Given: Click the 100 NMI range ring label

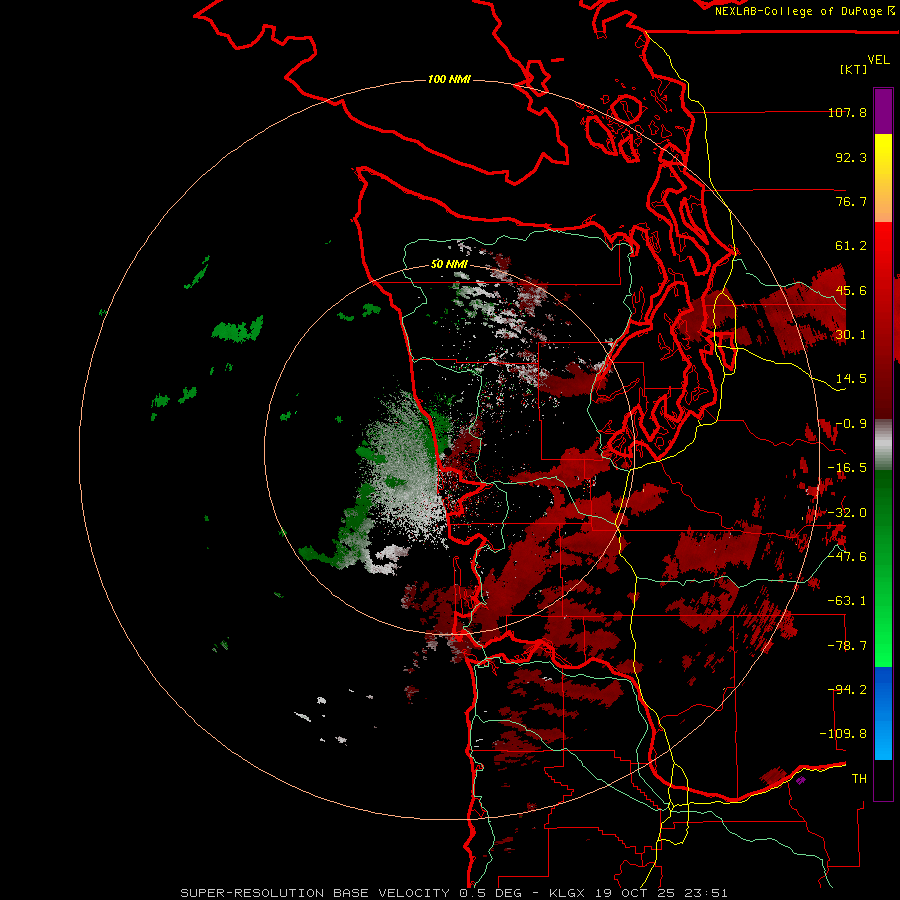Looking at the screenshot, I should coord(449,79).
